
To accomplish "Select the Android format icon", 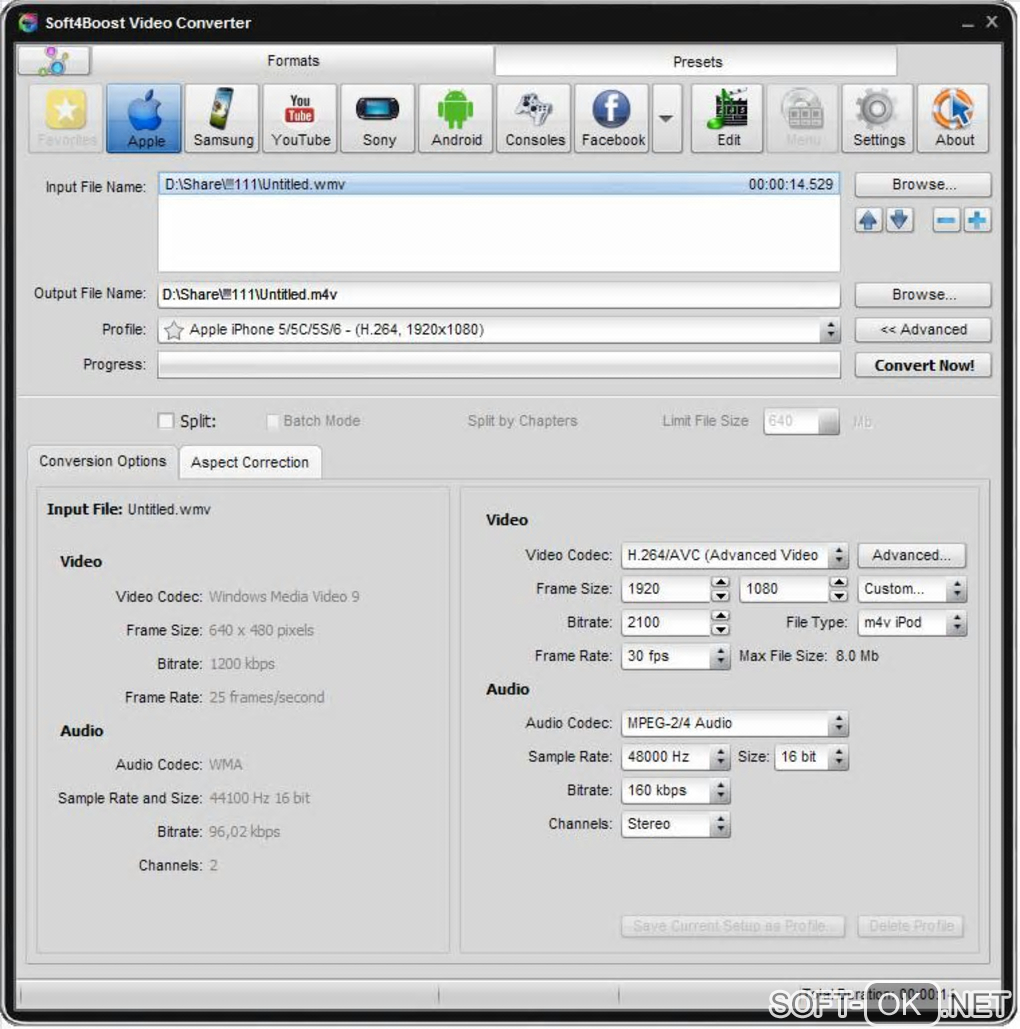I will click(456, 119).
